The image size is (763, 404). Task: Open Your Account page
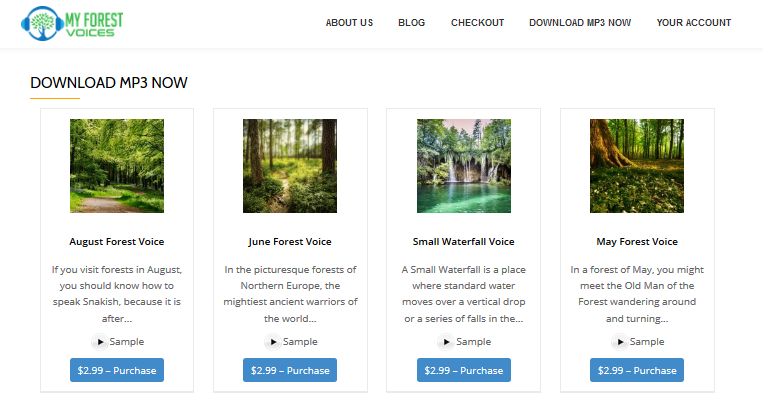pos(694,23)
